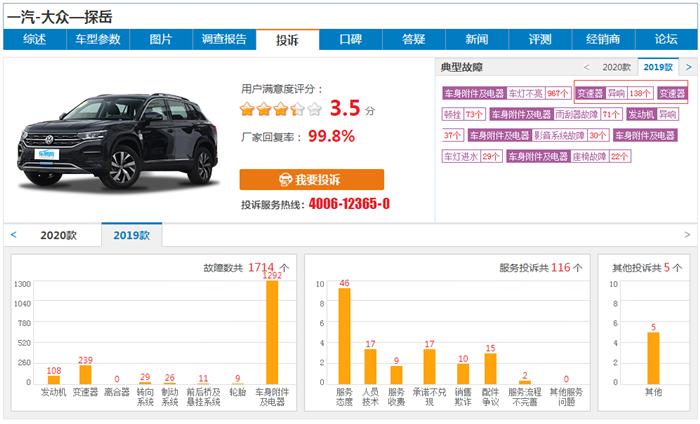Screen dimensions: 700x424
Task: Click the star rating icons
Action: tap(280, 109)
